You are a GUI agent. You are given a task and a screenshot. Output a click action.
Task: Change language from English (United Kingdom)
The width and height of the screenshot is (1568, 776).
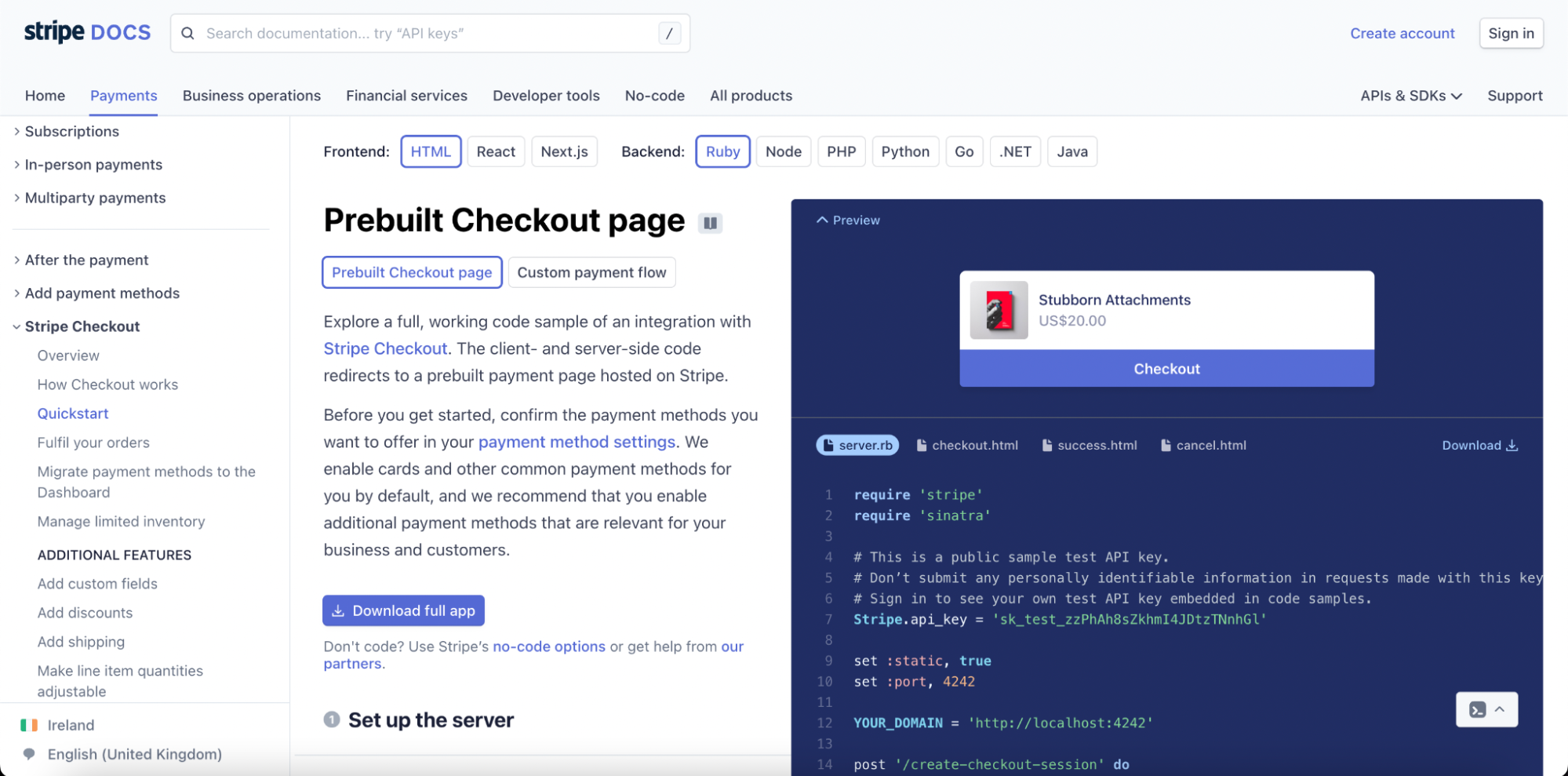[134, 754]
